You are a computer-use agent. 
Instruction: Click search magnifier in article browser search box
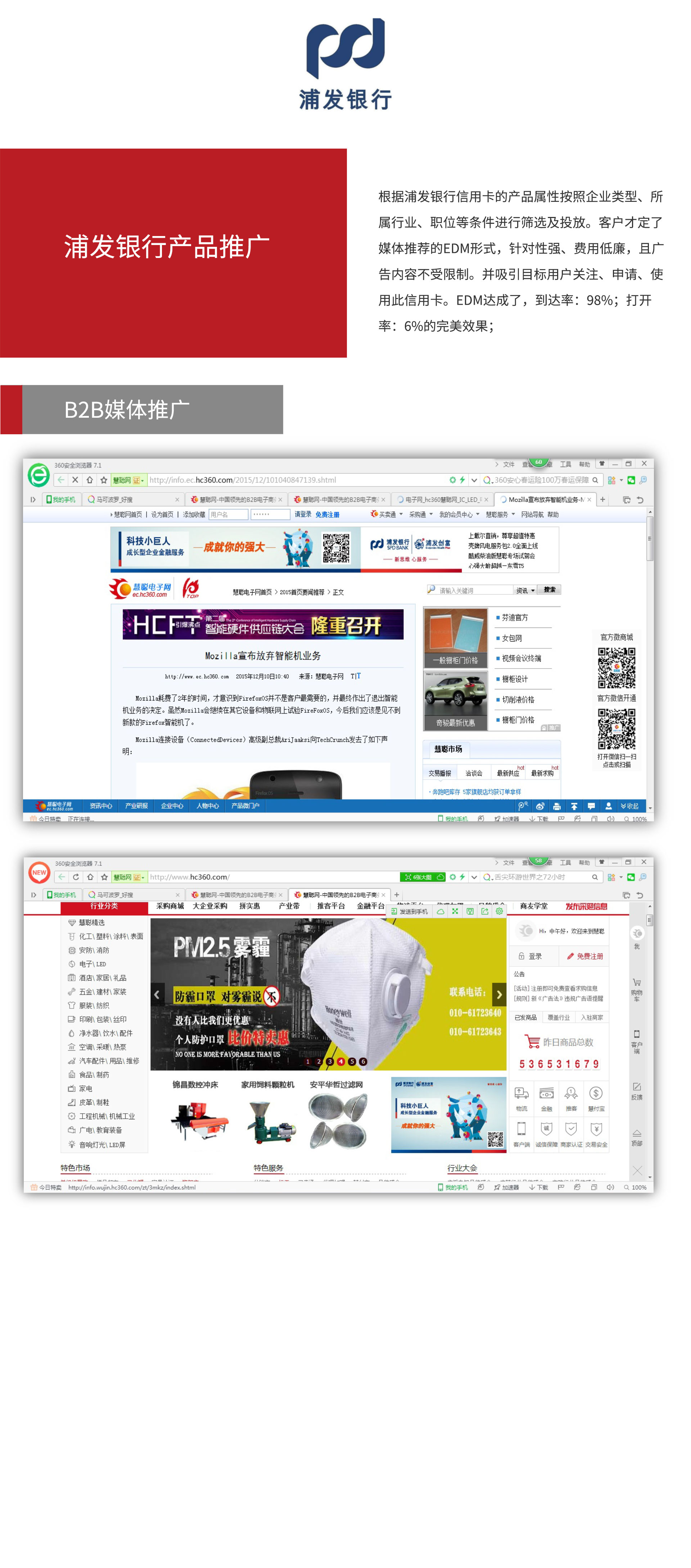(x=595, y=480)
